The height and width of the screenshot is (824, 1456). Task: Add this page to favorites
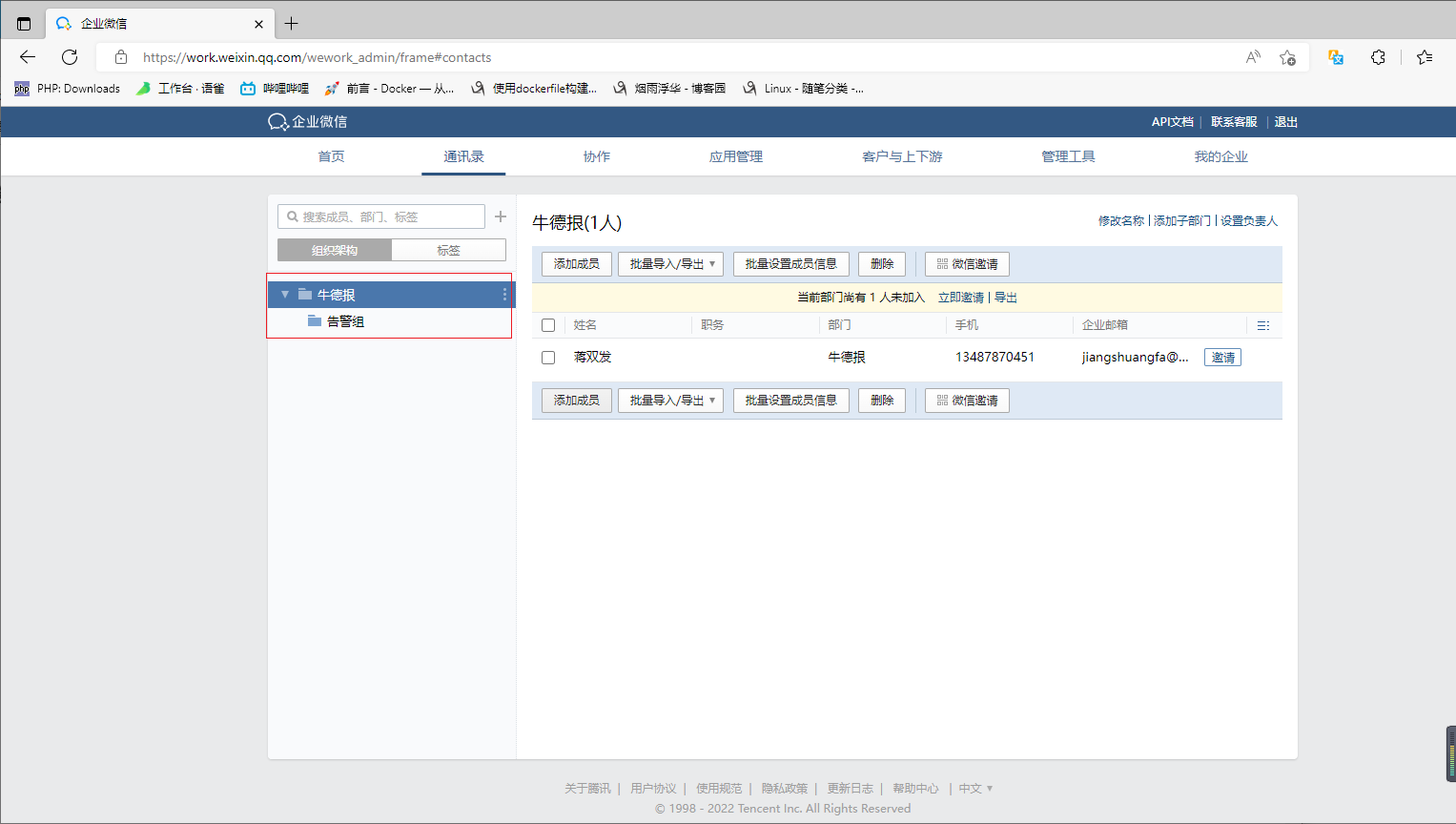(x=1287, y=57)
